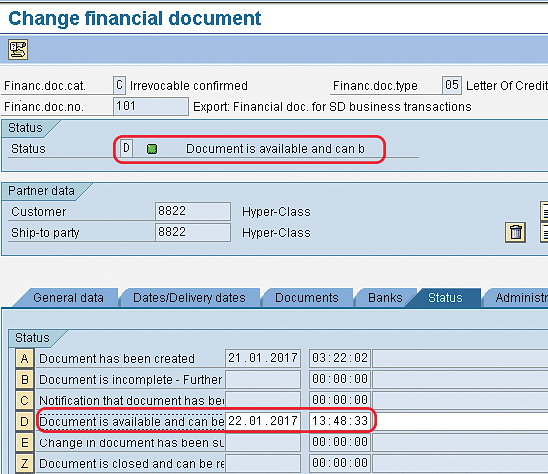Switch to the Banks tab
Image resolution: width=548 pixels, height=474 pixels.
385,298
